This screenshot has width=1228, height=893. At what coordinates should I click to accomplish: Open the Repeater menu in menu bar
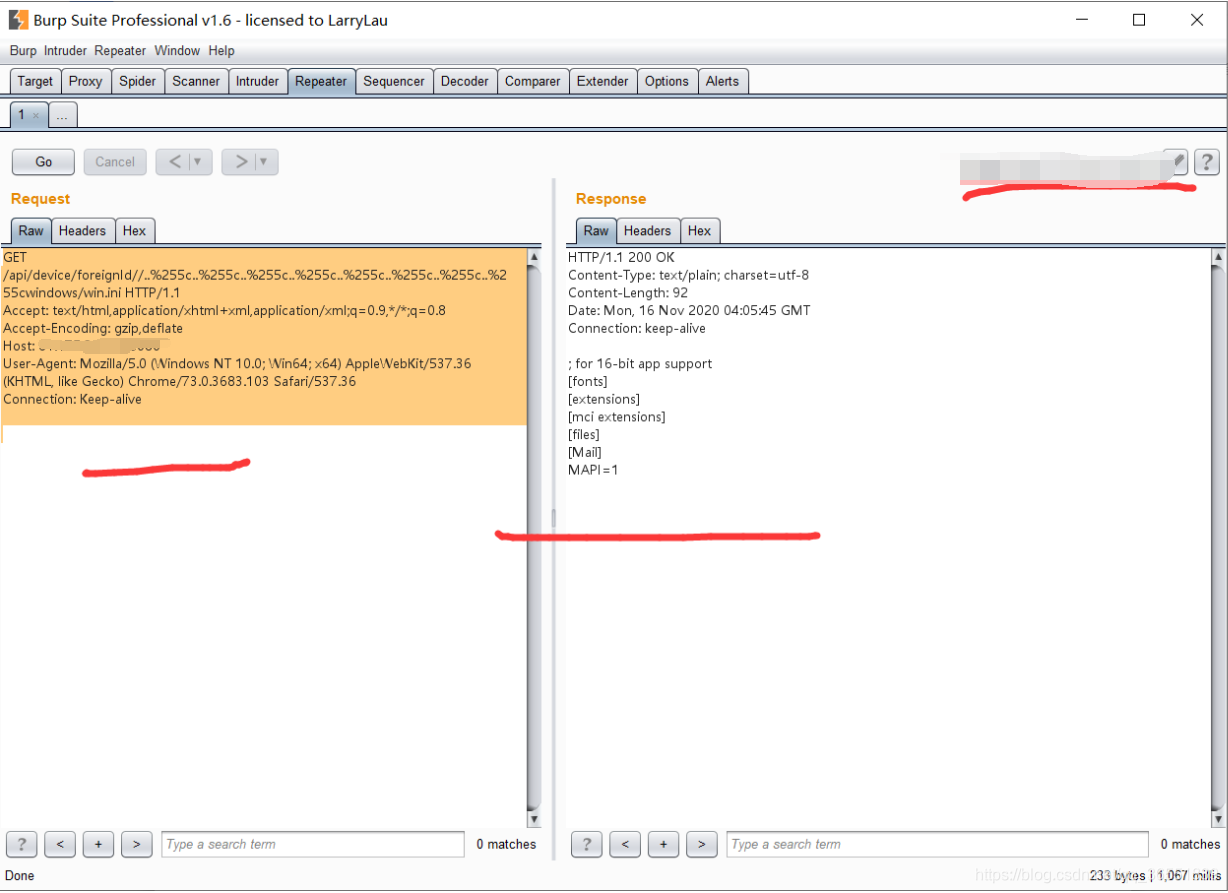(x=120, y=51)
